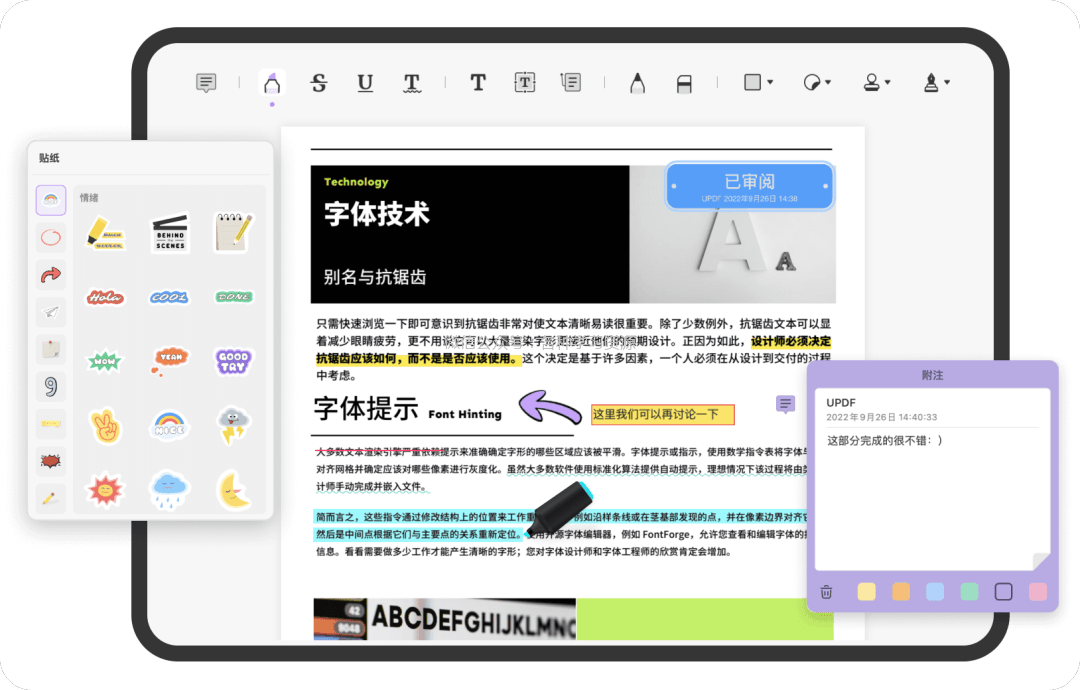Choose the green note color swatch
The width and height of the screenshot is (1080, 690).
coord(969,592)
